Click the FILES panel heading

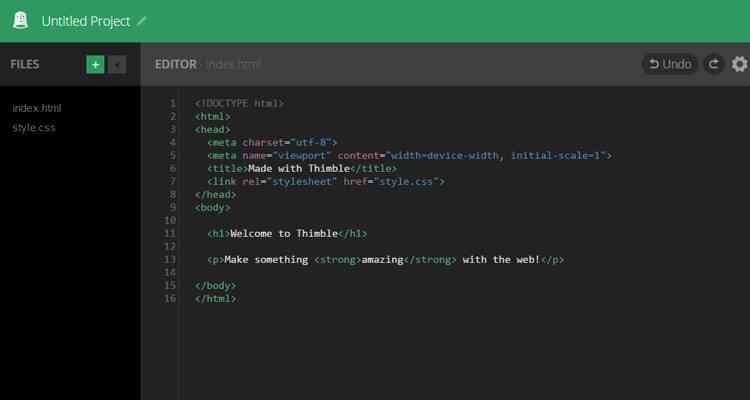coord(25,65)
